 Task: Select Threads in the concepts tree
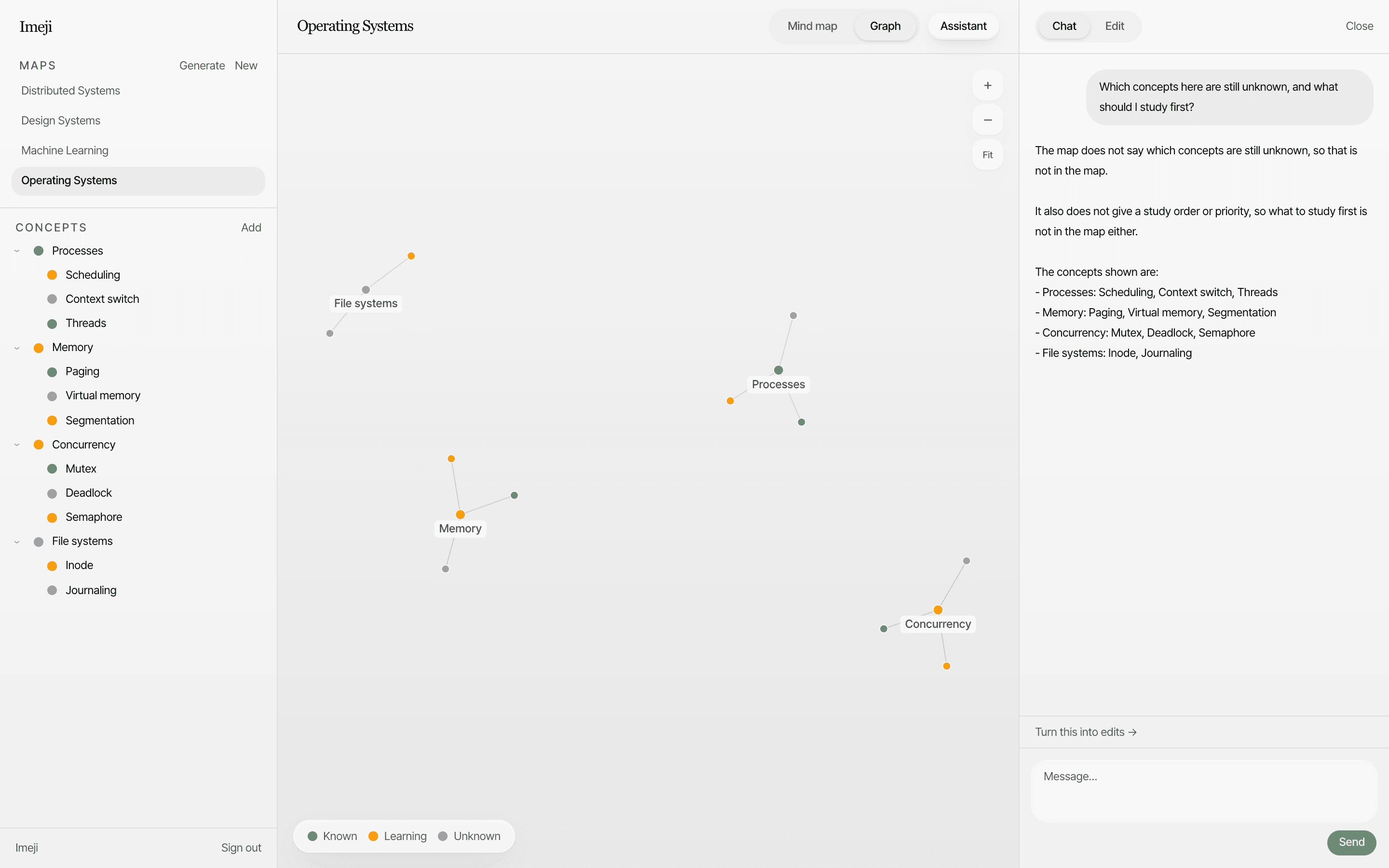[x=85, y=323]
